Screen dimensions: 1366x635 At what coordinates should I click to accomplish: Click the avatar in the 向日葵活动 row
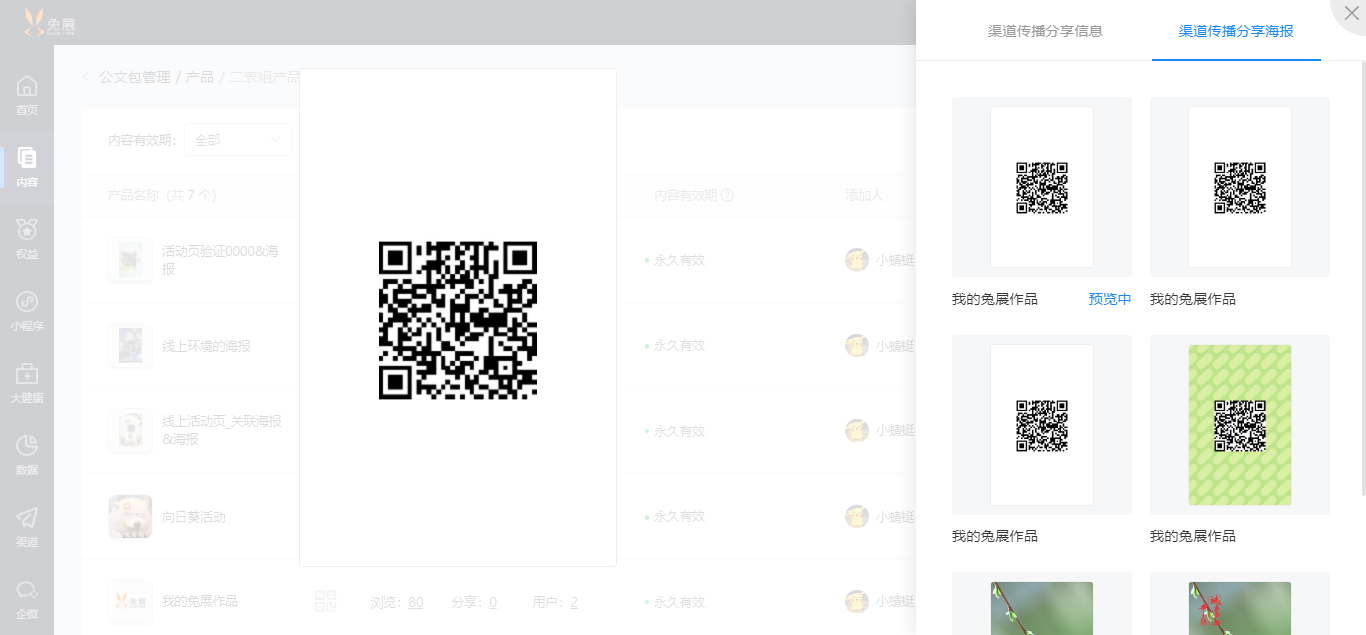tap(857, 516)
